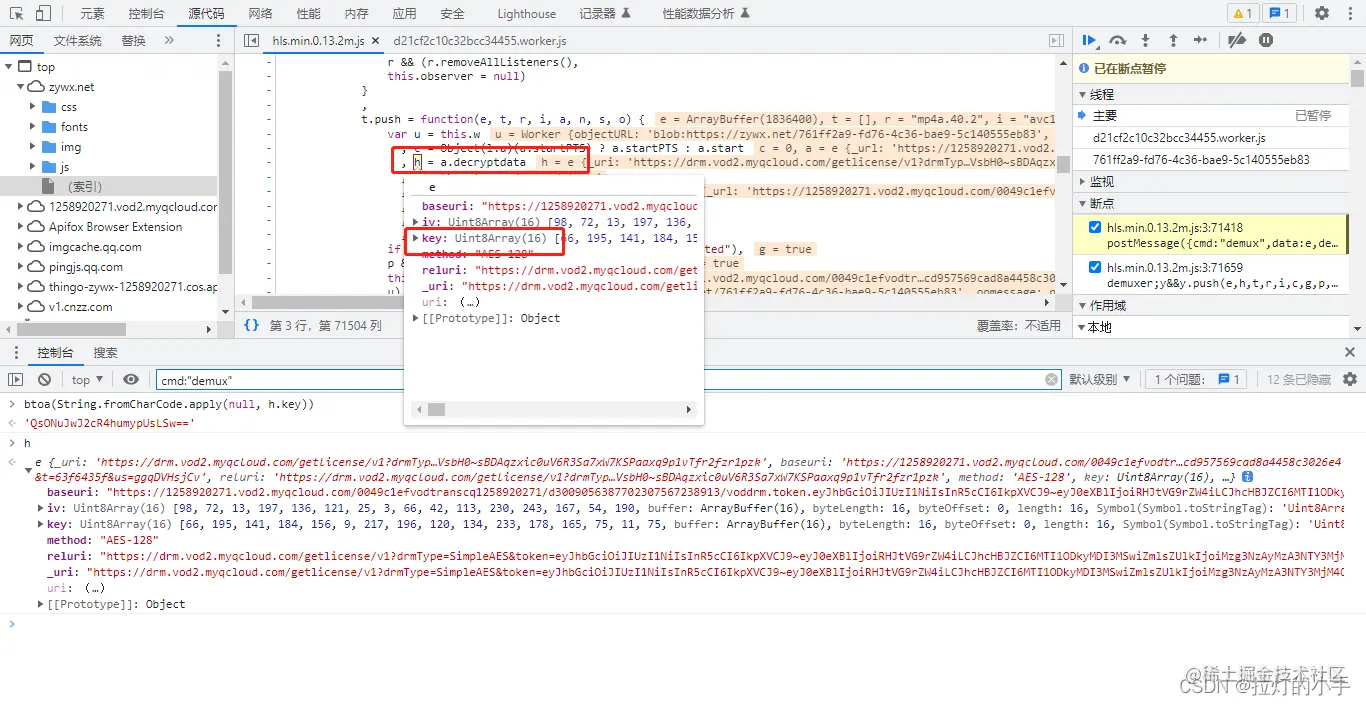Expand the key Uint8Array in hover popup
This screenshot has height=705, width=1366.
pos(416,238)
